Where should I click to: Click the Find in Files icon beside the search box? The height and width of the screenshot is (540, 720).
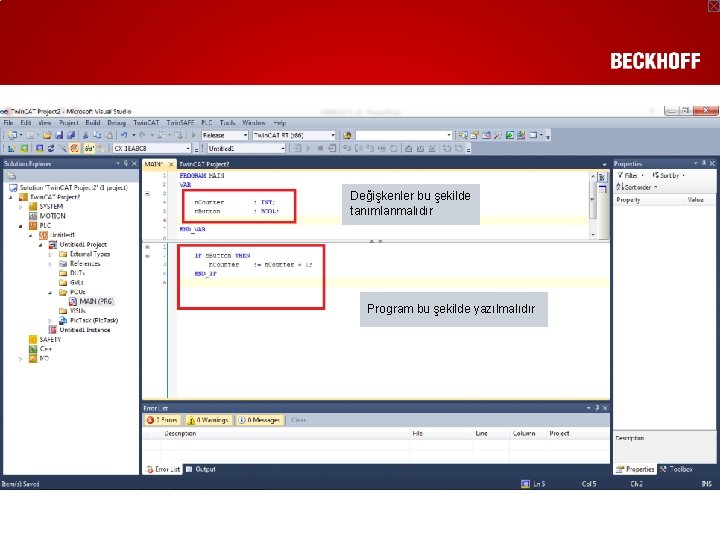[x=347, y=135]
